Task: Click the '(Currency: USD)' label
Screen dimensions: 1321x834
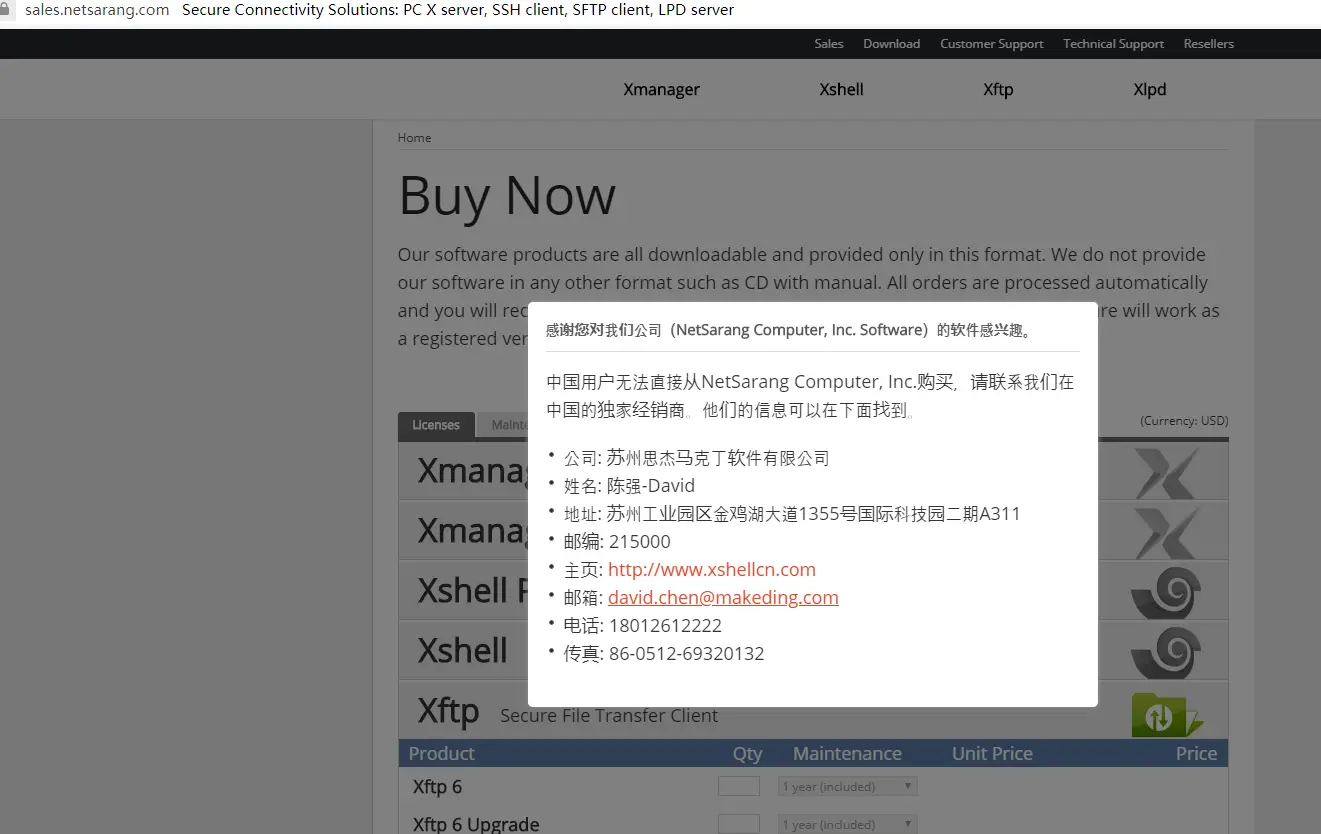Action: click(1184, 421)
